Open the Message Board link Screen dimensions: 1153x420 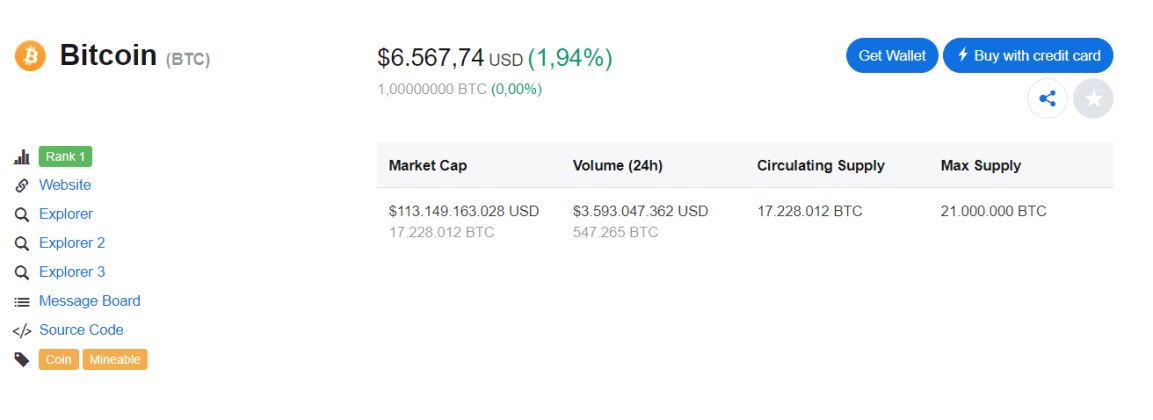coord(90,301)
